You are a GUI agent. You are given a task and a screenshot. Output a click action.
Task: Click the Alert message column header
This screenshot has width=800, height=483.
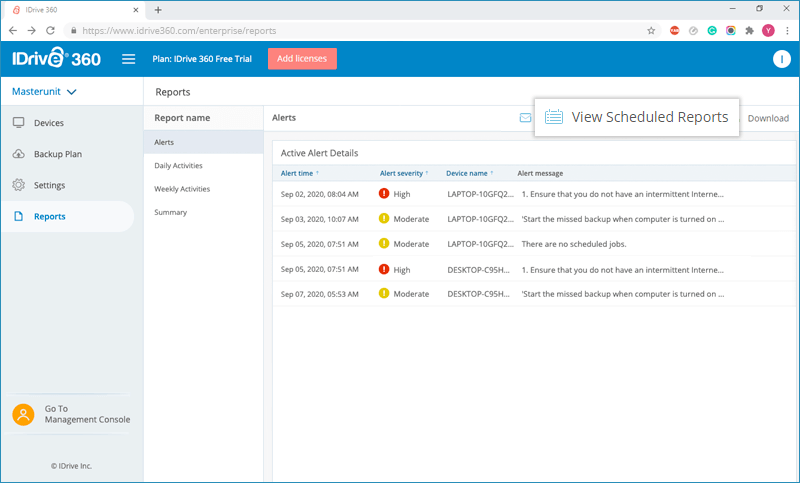(540, 173)
